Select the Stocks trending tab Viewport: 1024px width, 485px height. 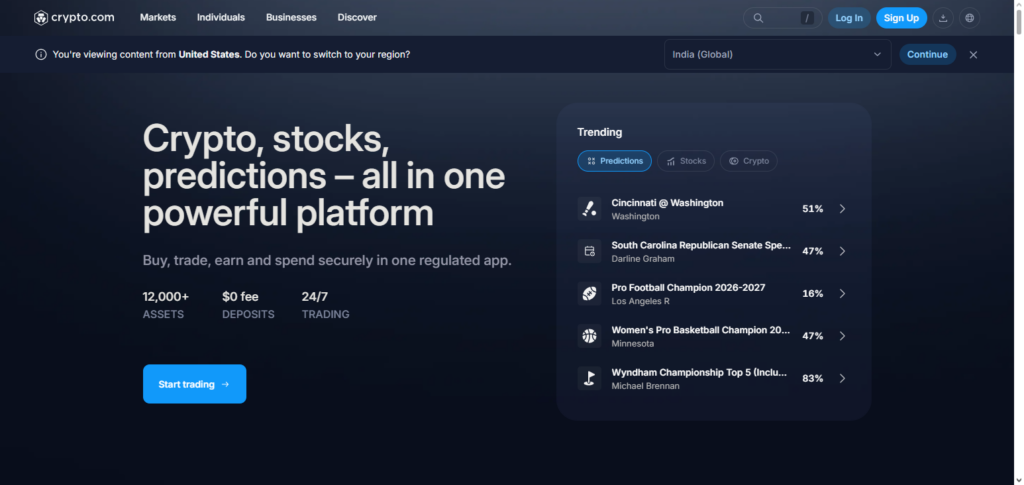[x=686, y=161]
